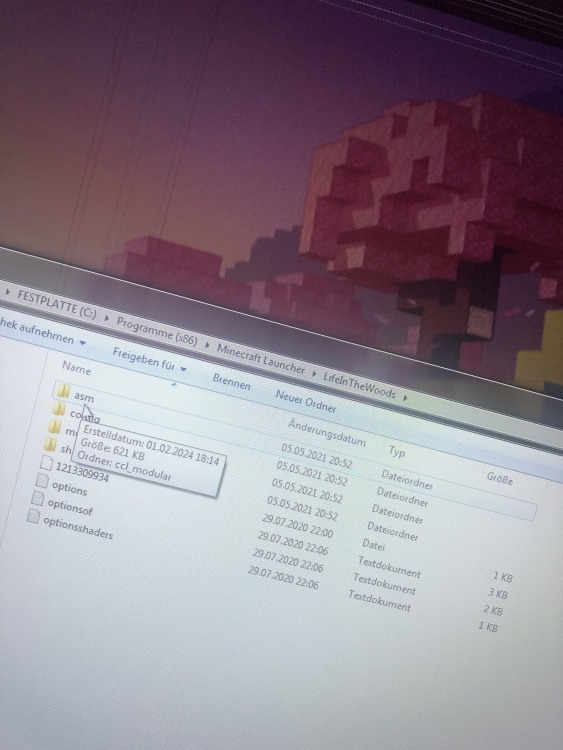Click the Textdokument type of optionsshaders row
The width and height of the screenshot is (563, 750).
pos(379,601)
